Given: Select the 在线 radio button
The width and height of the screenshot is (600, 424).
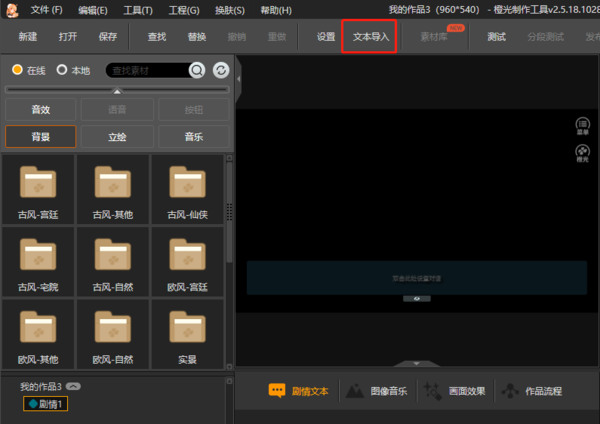Looking at the screenshot, I should (x=18, y=70).
